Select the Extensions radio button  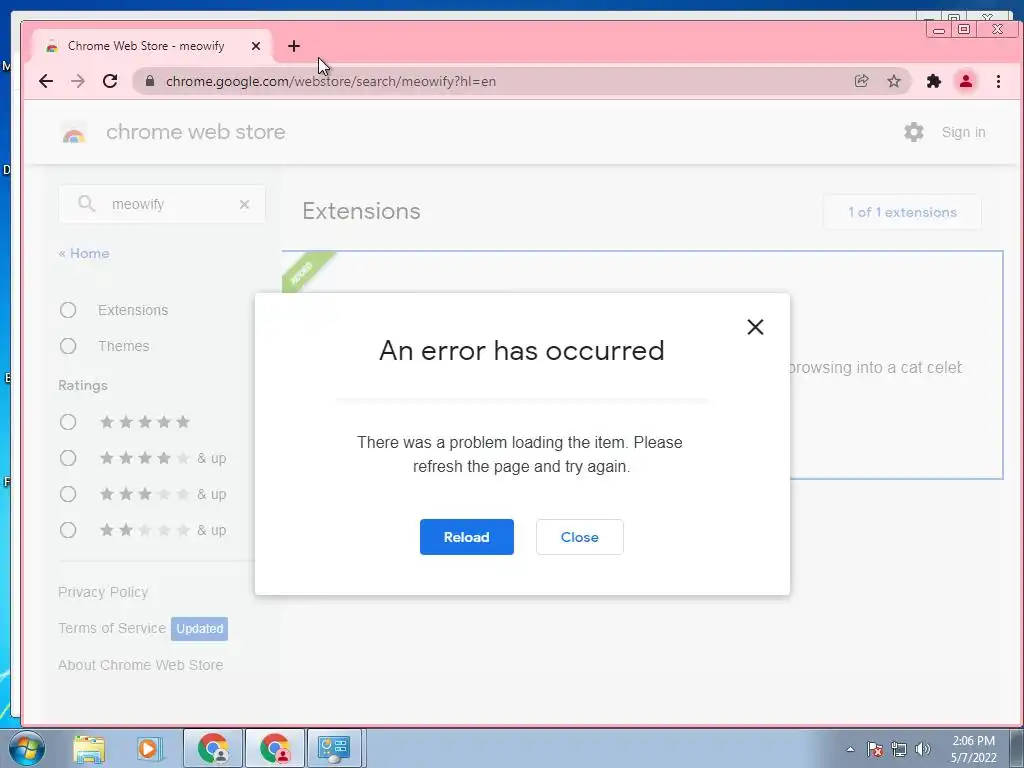68,310
